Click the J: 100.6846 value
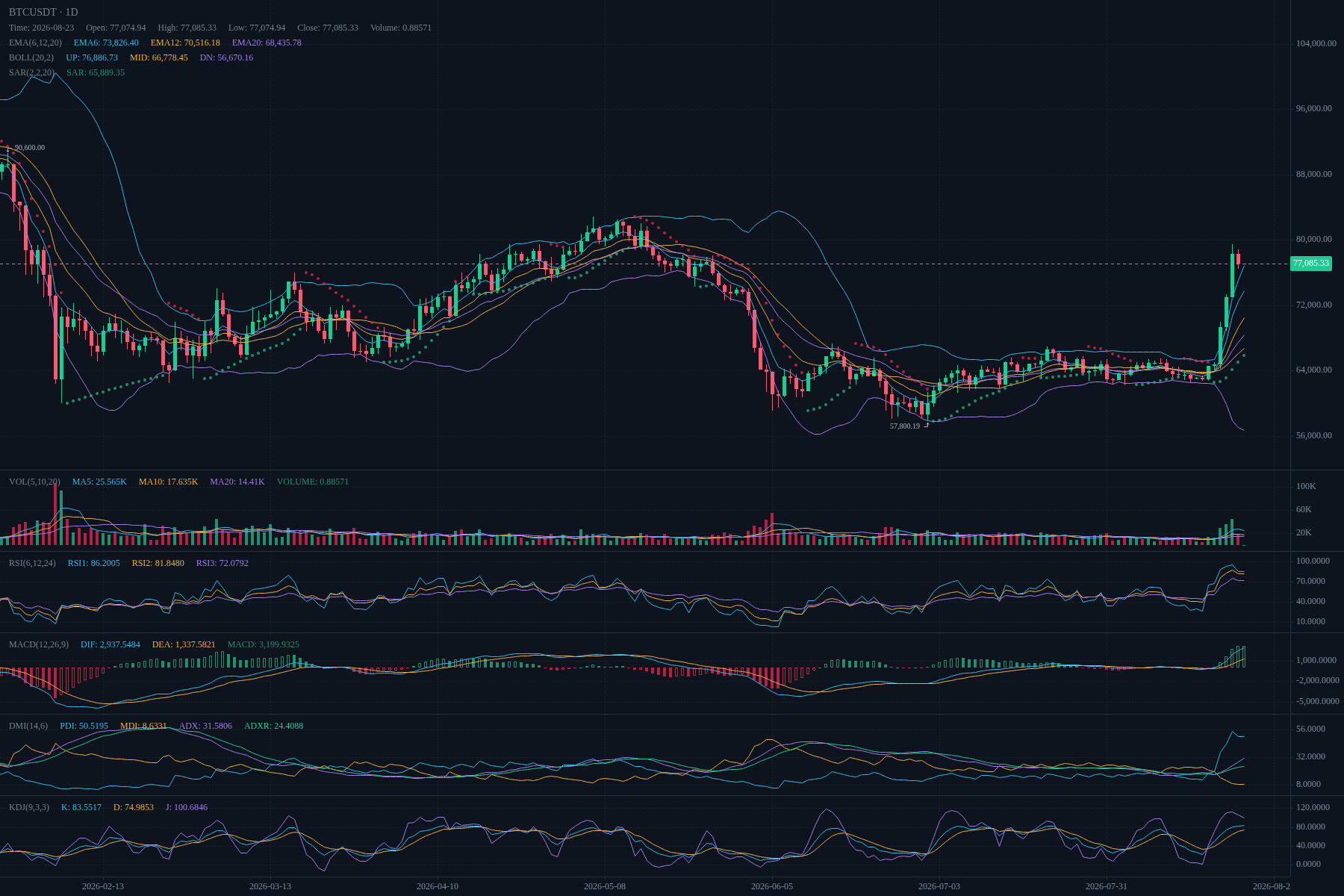The image size is (1344, 896). pos(187,807)
